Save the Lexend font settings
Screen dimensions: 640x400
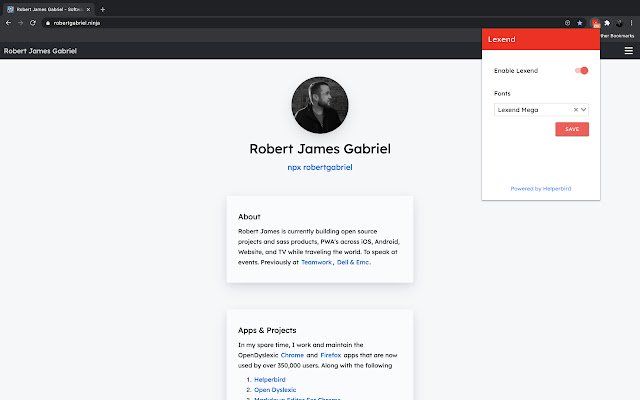572,129
